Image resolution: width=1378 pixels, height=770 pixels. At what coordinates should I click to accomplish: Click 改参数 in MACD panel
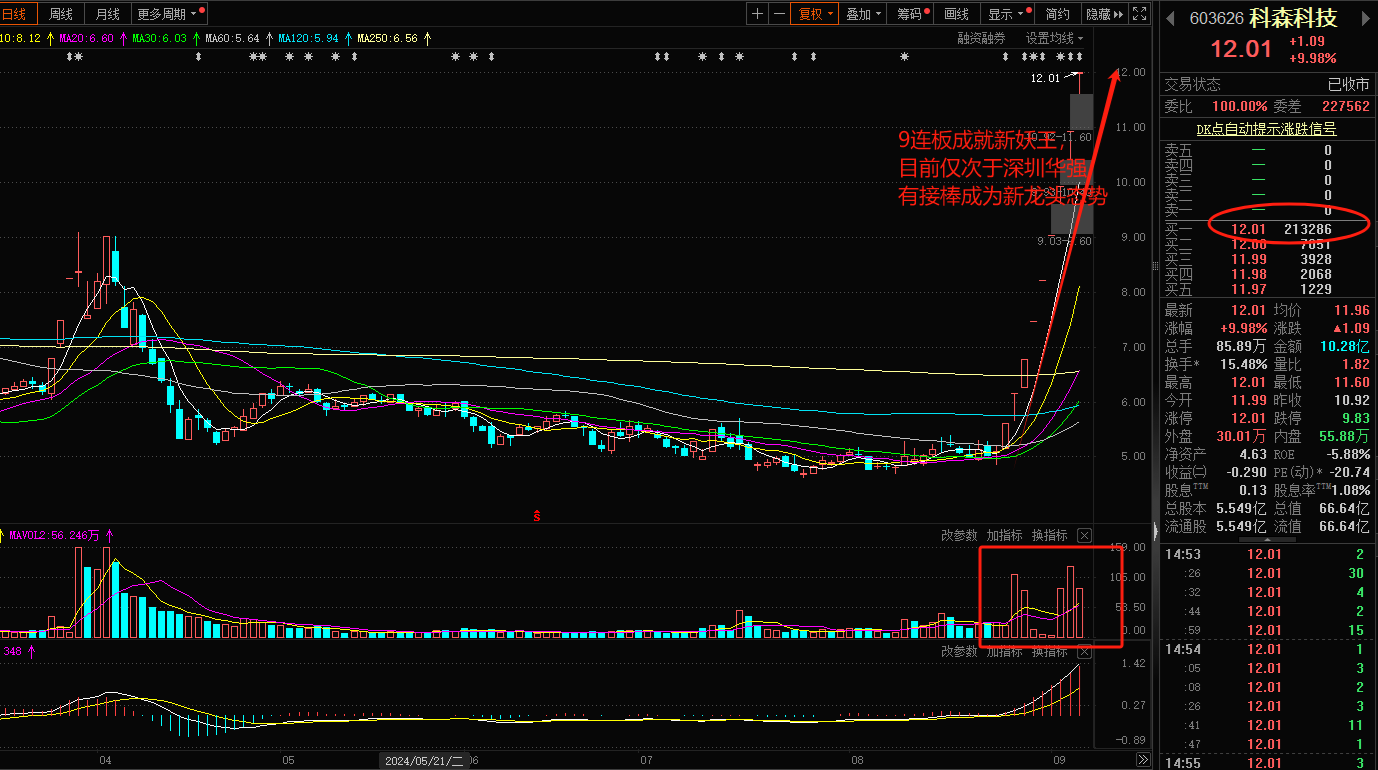[x=959, y=651]
